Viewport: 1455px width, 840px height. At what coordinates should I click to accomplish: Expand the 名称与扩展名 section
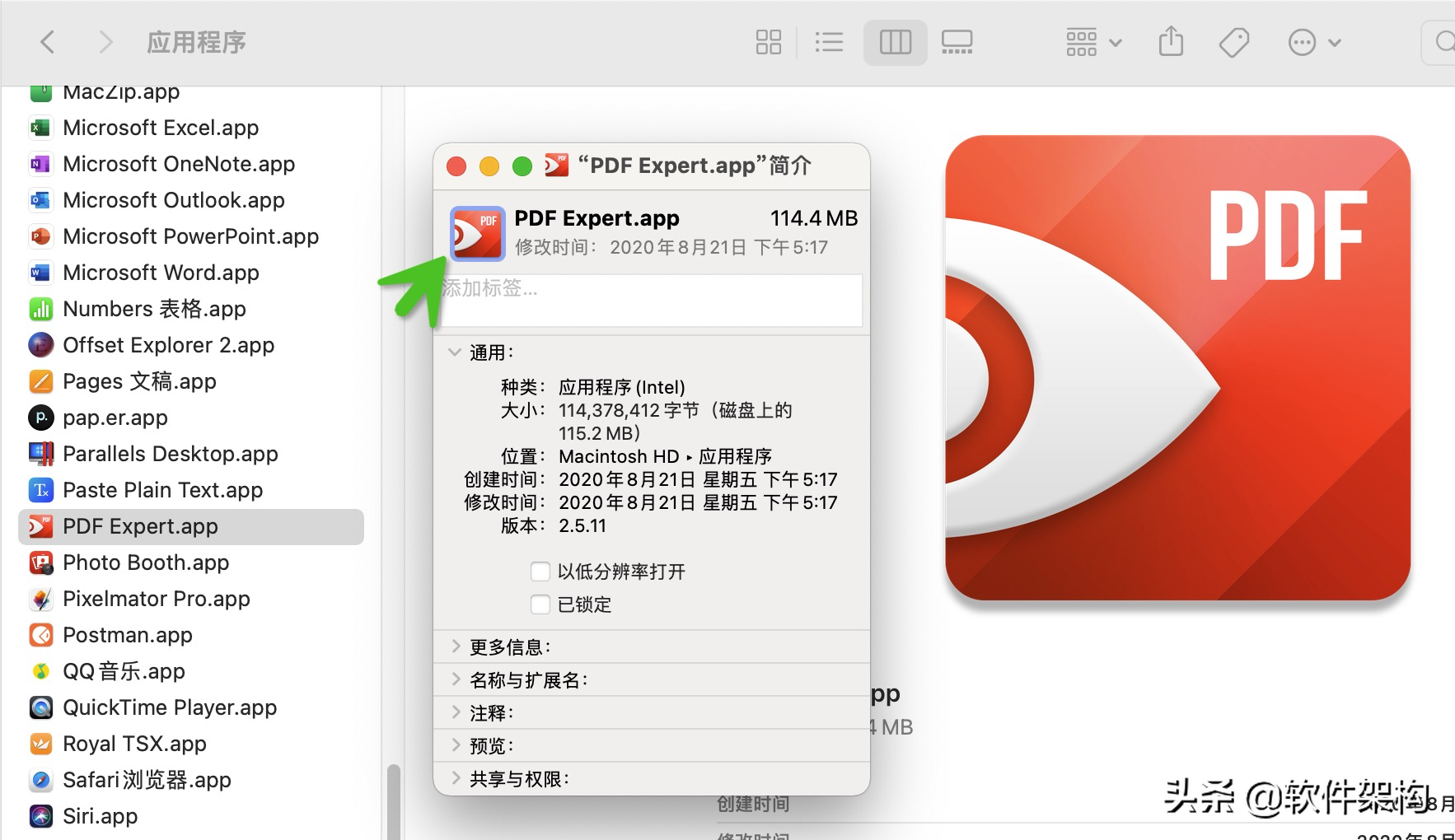click(x=455, y=679)
